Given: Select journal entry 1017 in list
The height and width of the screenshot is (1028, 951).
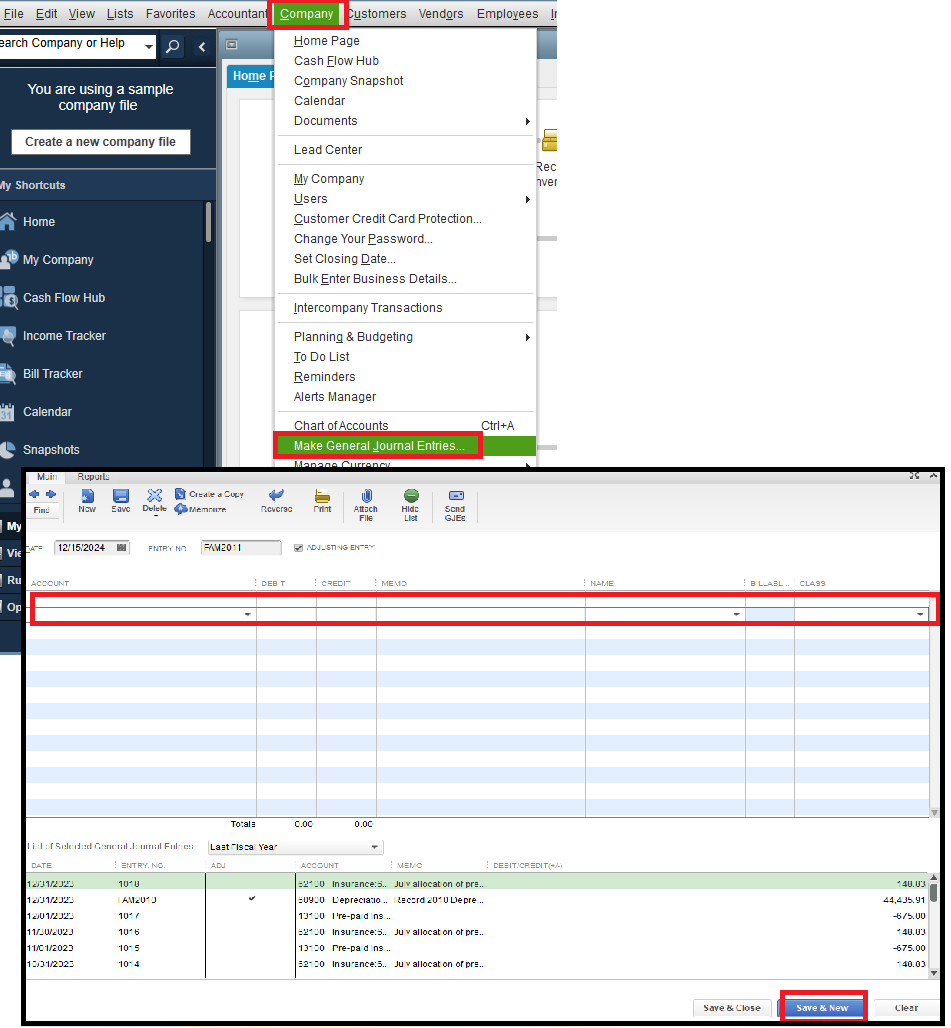Looking at the screenshot, I should [x=477, y=916].
